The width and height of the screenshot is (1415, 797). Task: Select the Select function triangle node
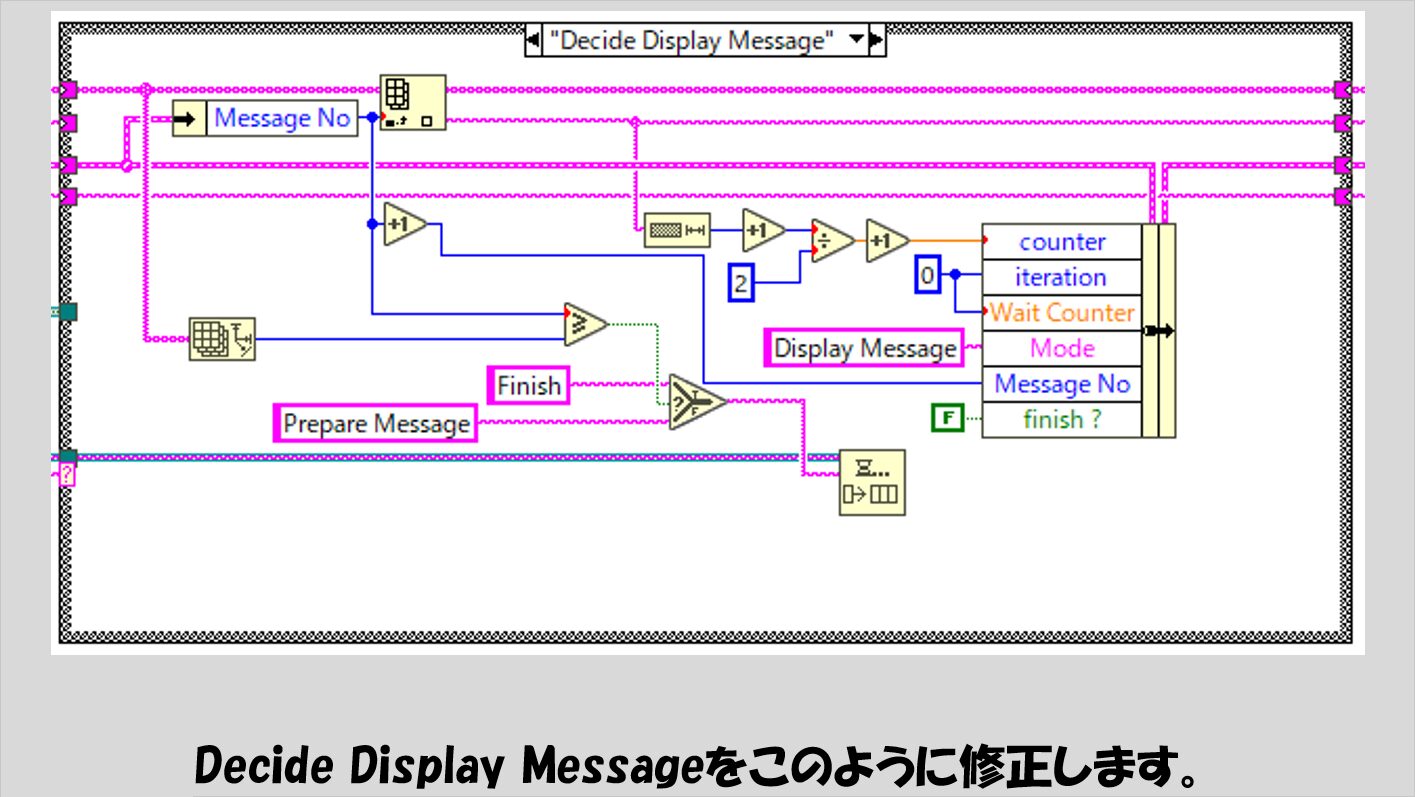tap(695, 402)
